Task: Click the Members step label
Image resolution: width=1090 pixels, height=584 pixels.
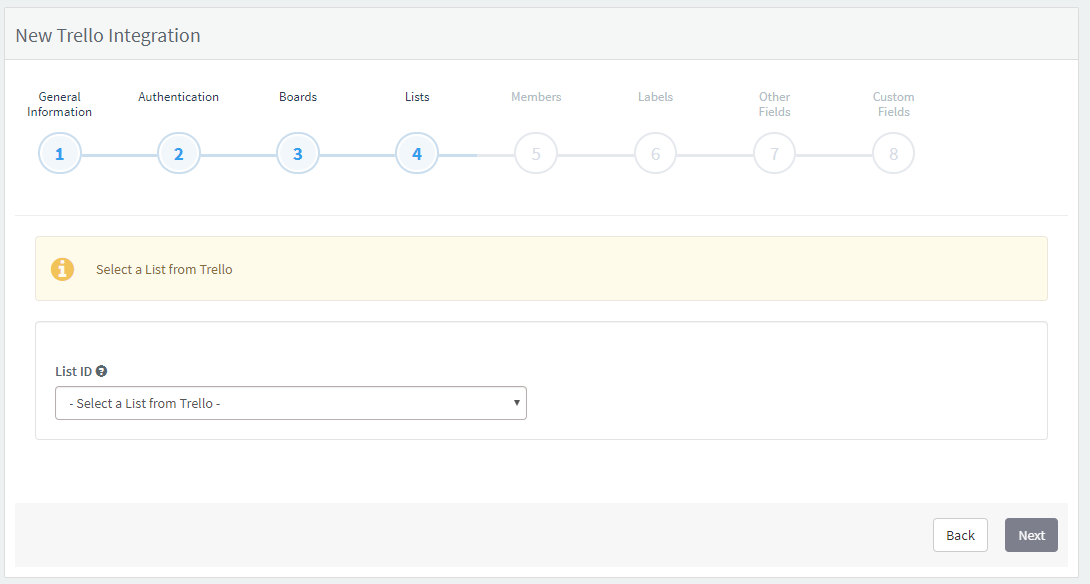Action: (536, 97)
